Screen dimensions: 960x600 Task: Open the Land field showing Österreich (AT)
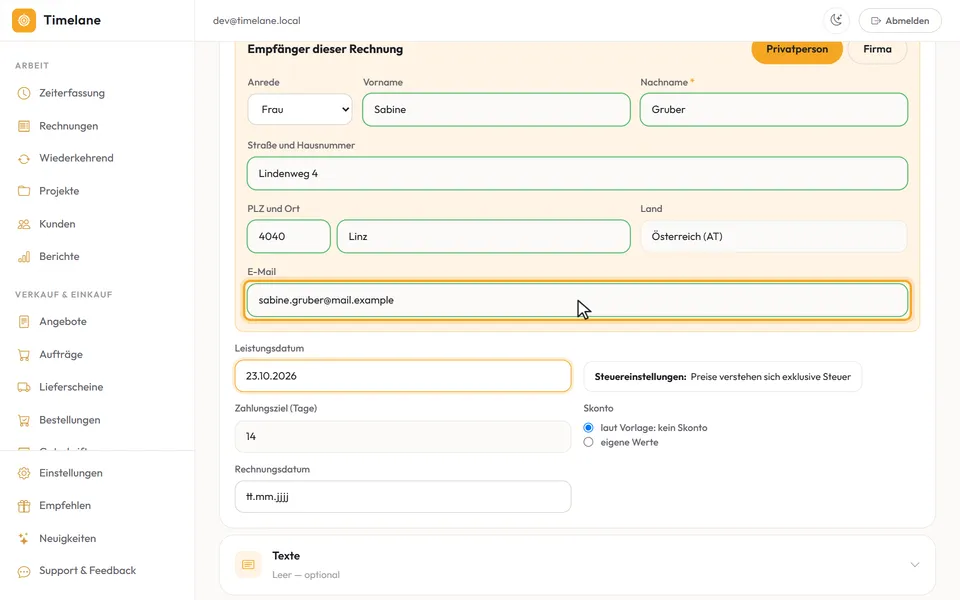[774, 236]
